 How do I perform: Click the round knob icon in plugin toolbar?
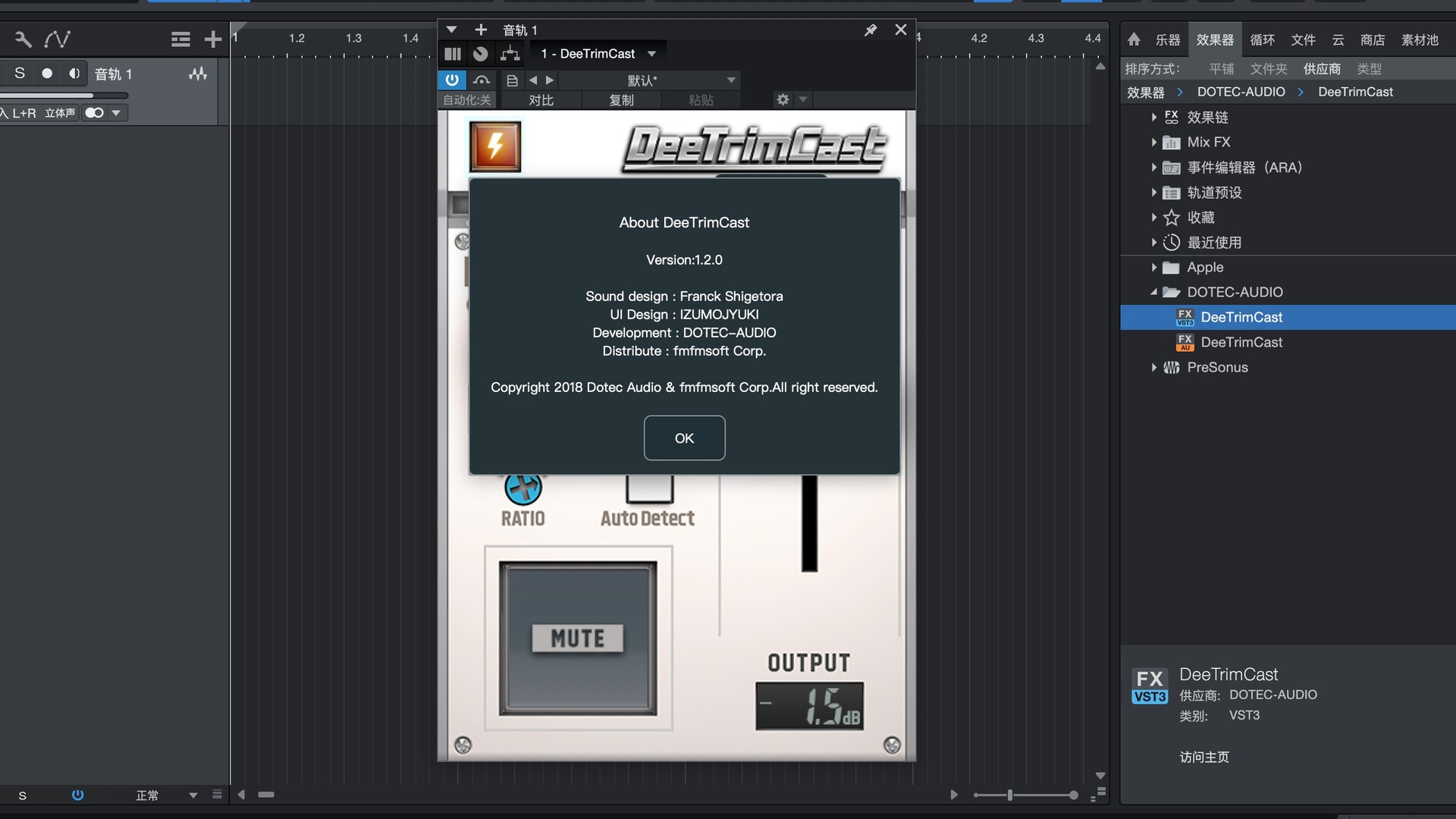[x=480, y=54]
